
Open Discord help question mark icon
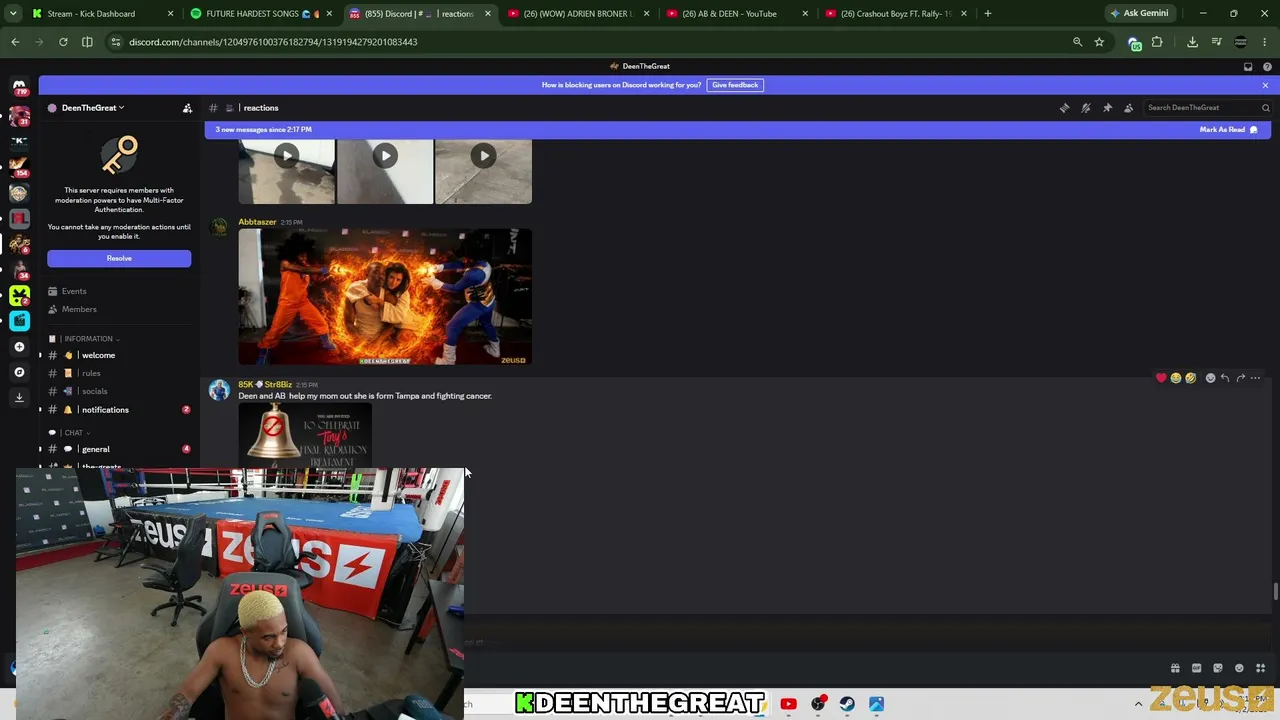pyautogui.click(x=1267, y=67)
